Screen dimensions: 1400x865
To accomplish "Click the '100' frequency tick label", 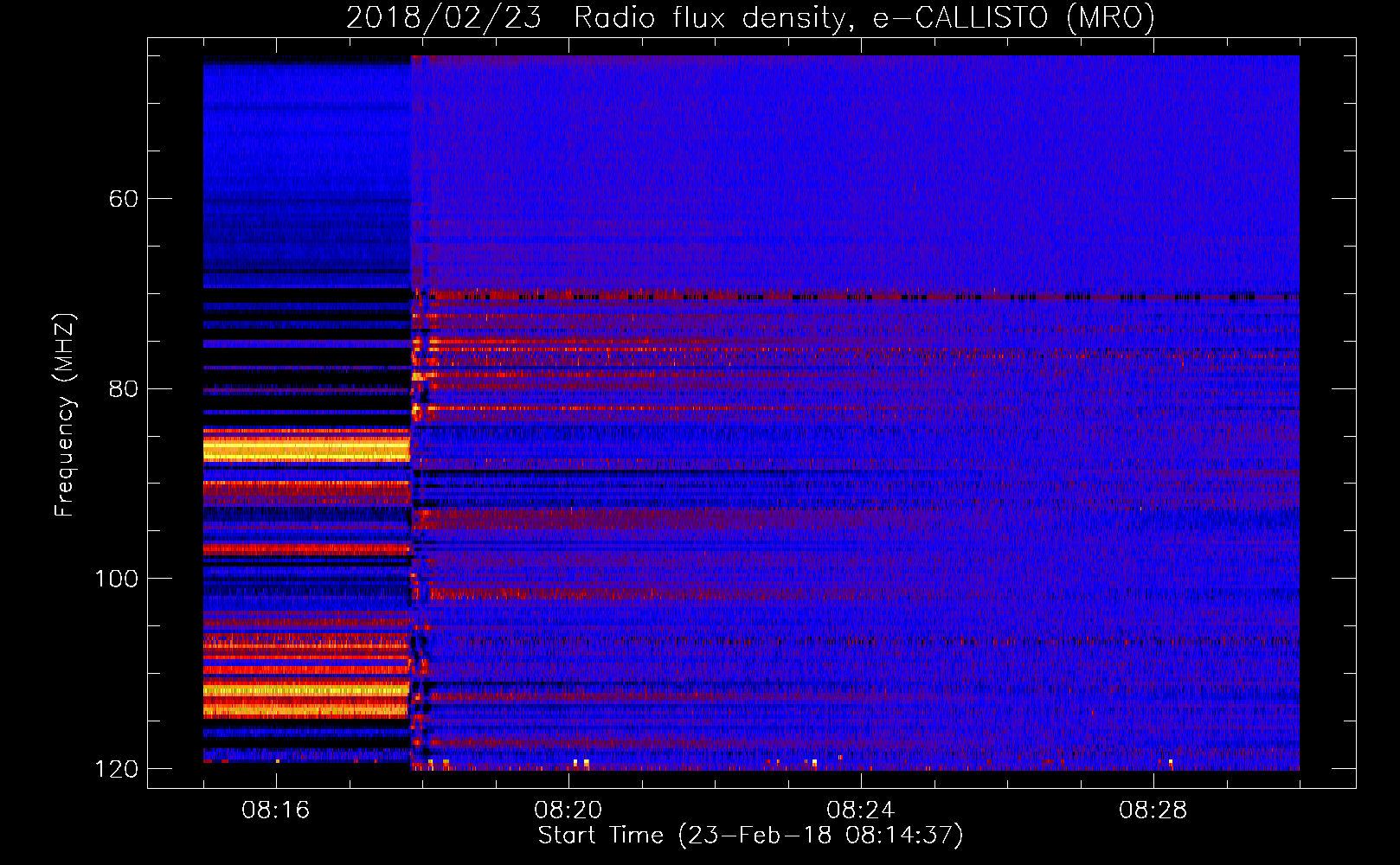I will pos(116,579).
